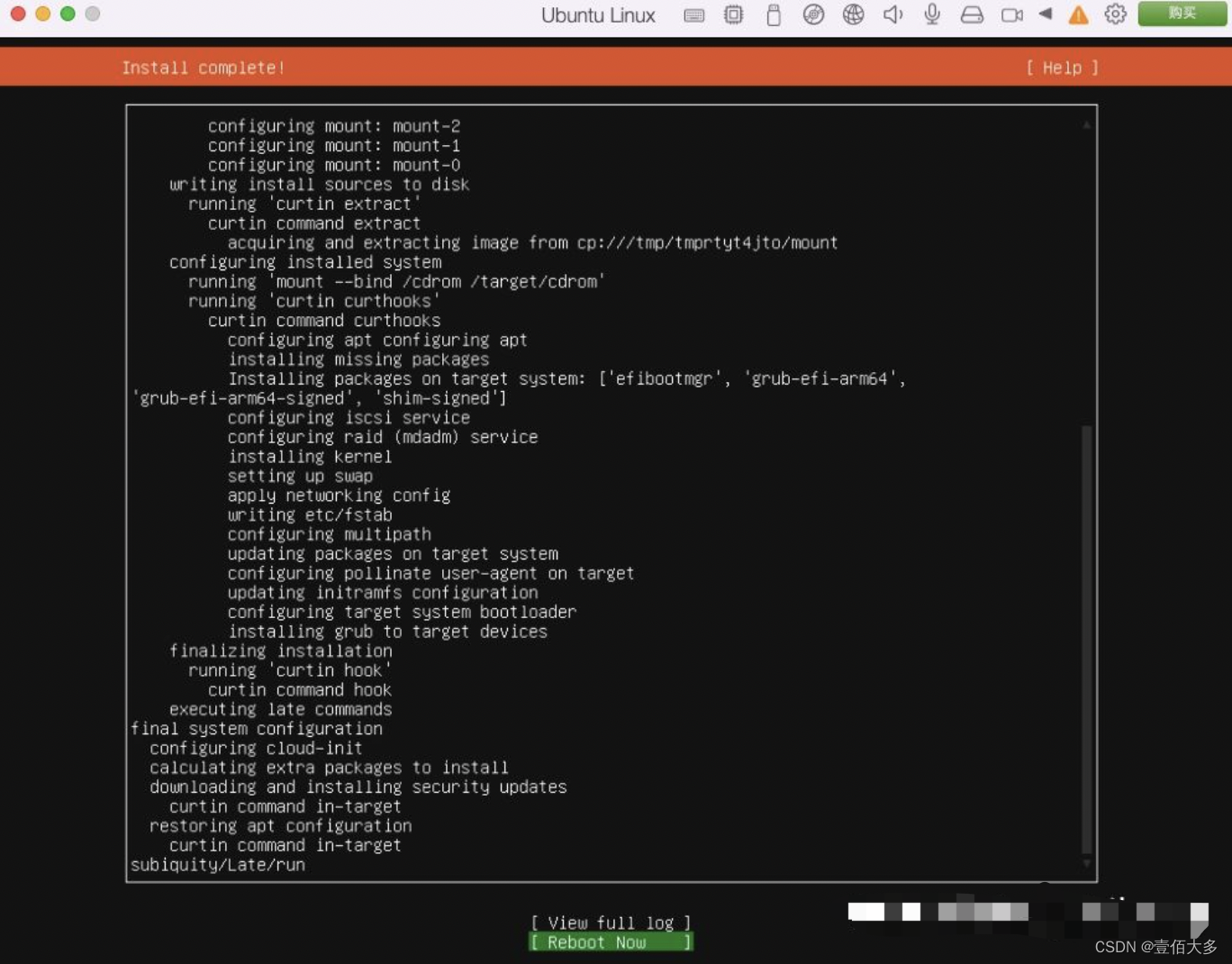The image size is (1232, 964).
Task: Click the log line 'configuring iscsi service'
Action: (x=349, y=418)
